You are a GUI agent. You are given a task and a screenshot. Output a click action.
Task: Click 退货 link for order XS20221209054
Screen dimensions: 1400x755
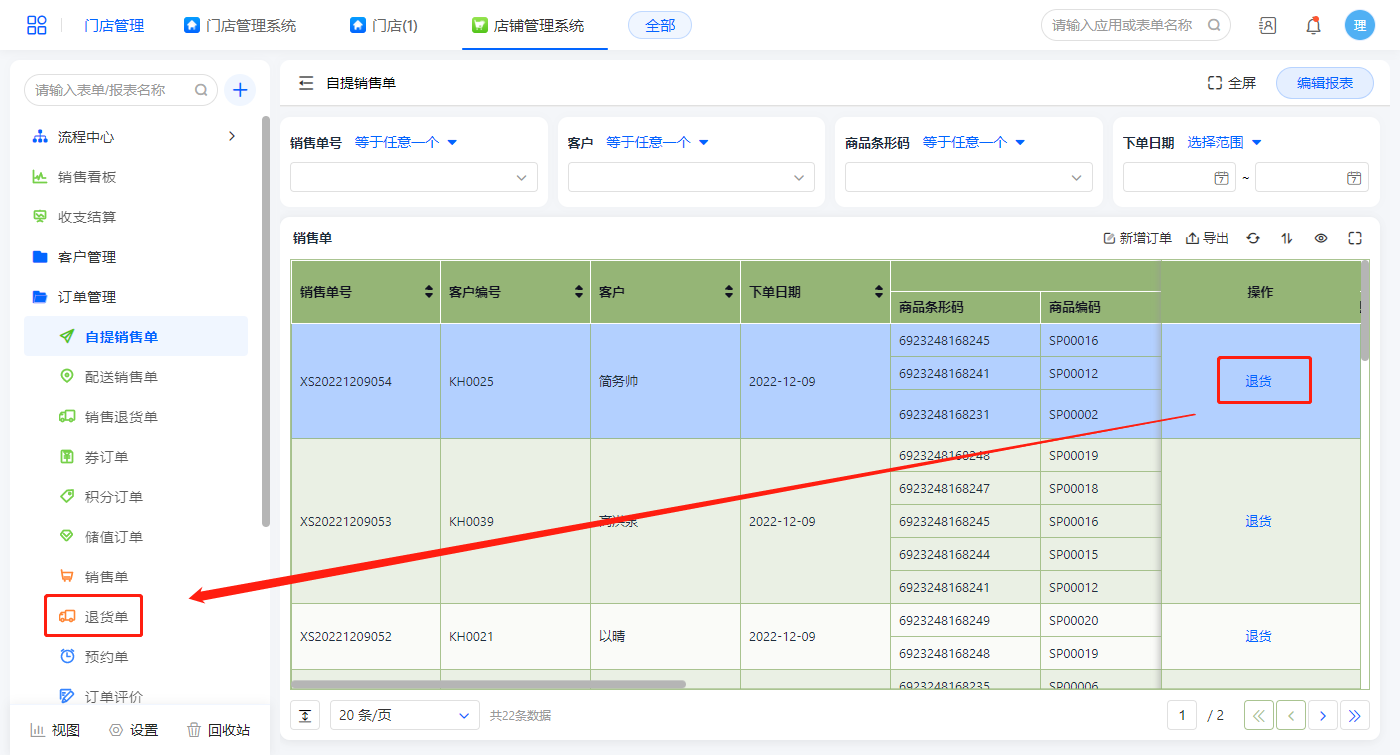(x=1258, y=381)
